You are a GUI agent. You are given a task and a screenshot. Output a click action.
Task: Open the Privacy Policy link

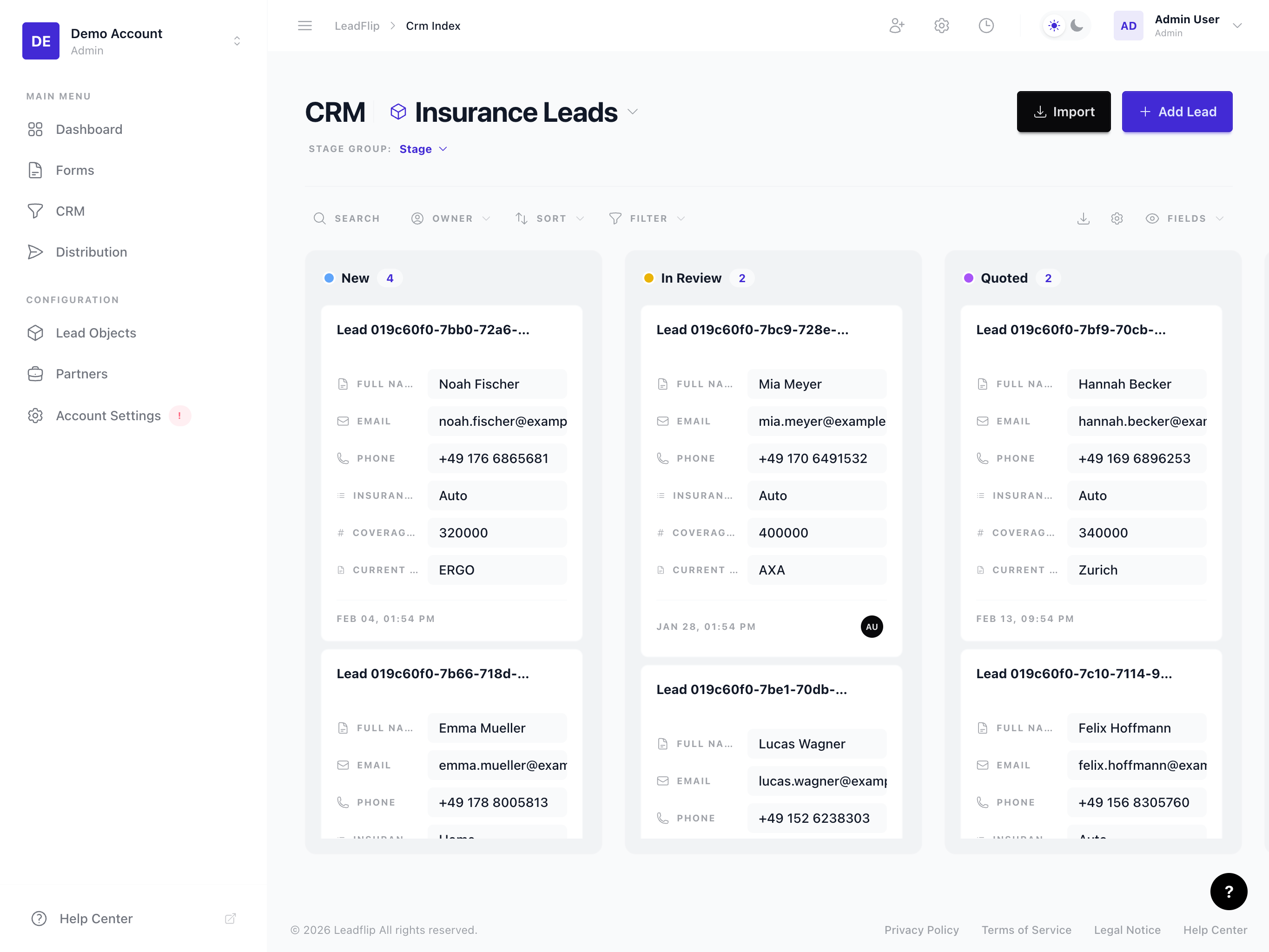pos(921,930)
